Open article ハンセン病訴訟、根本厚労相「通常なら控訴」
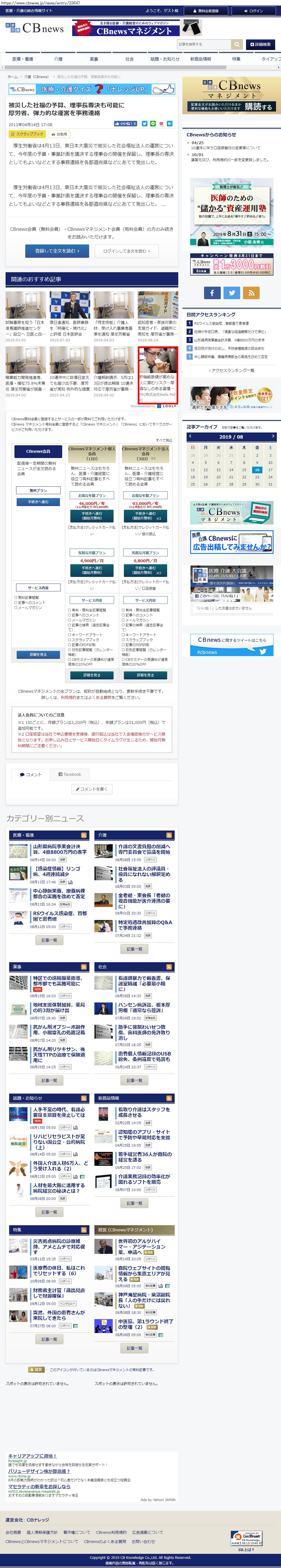 [144, 1007]
